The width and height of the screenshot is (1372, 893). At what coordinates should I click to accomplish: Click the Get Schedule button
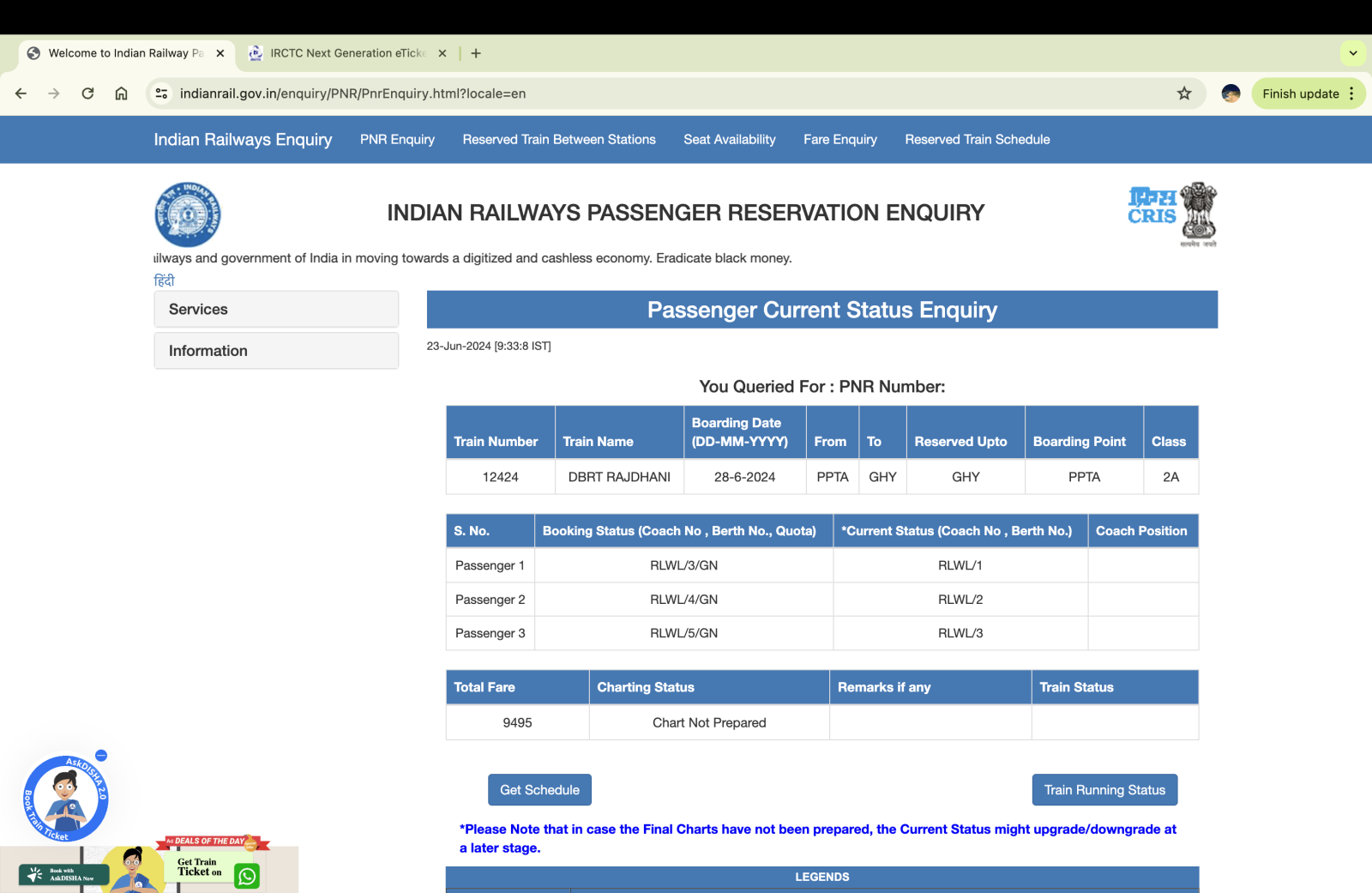[539, 790]
